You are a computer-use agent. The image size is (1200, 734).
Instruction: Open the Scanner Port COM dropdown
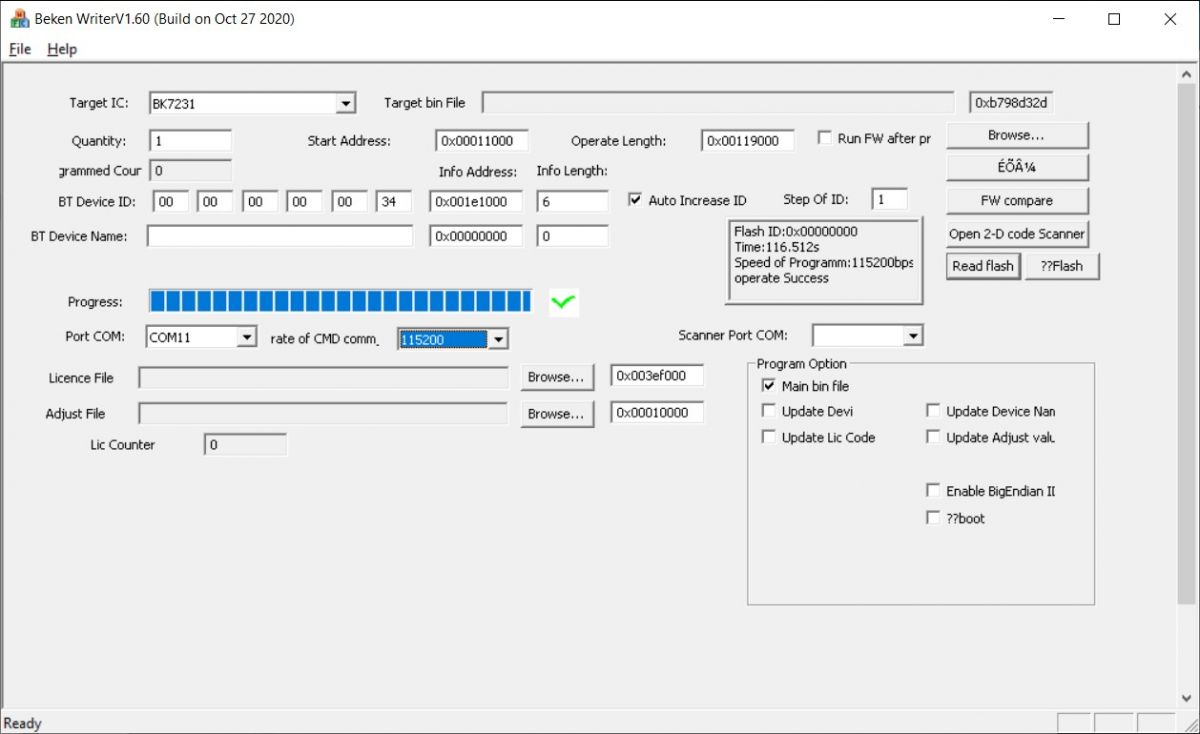coord(912,335)
